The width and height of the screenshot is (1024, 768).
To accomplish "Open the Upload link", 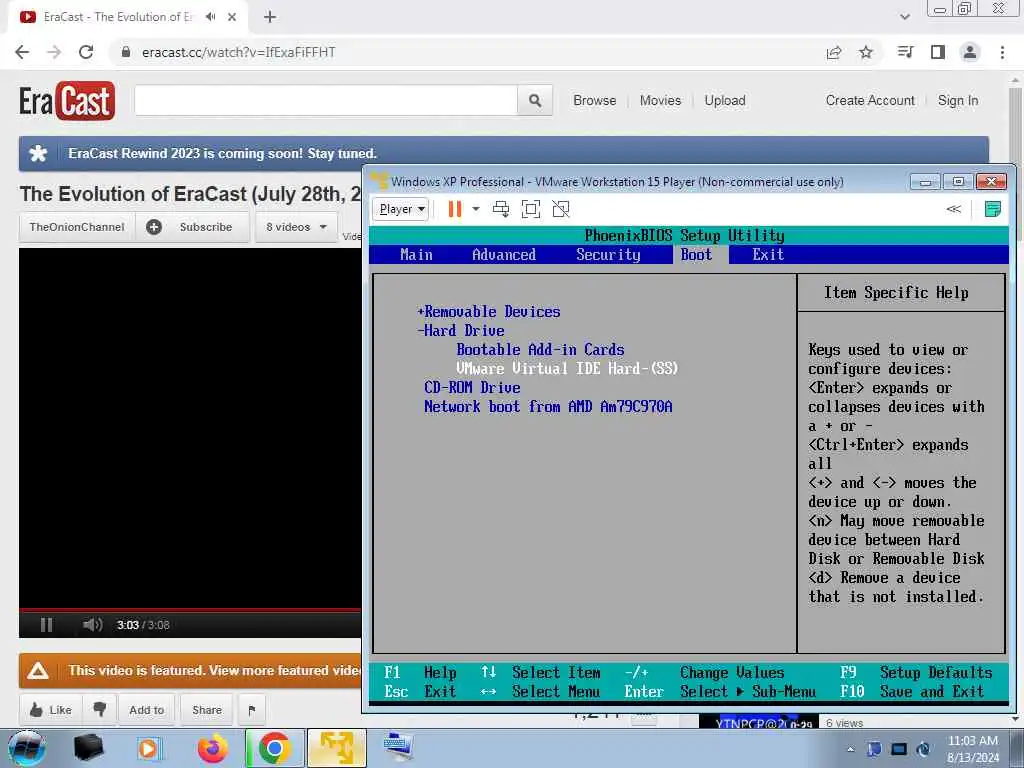I will click(725, 101).
